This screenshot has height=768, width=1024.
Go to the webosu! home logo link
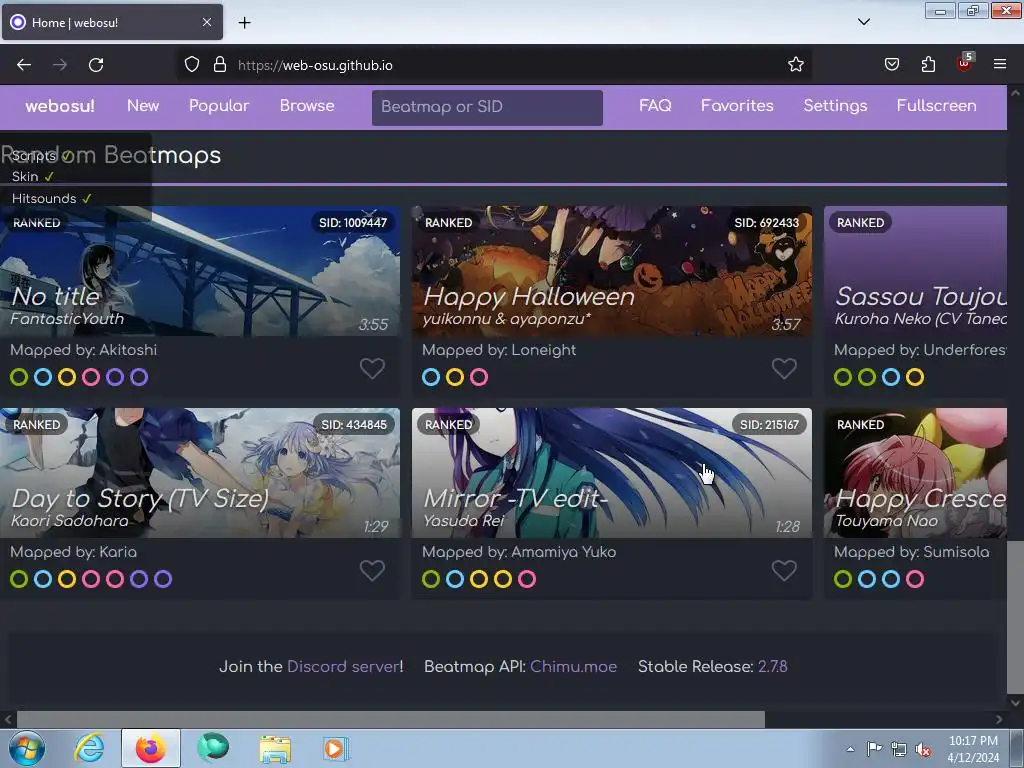60,106
